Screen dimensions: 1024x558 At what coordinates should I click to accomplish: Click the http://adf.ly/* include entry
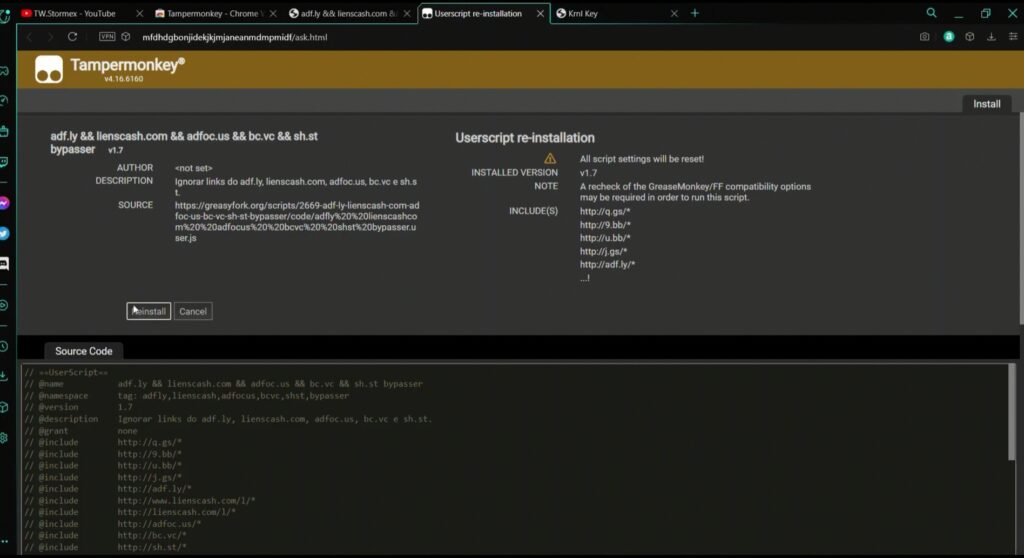(x=607, y=264)
